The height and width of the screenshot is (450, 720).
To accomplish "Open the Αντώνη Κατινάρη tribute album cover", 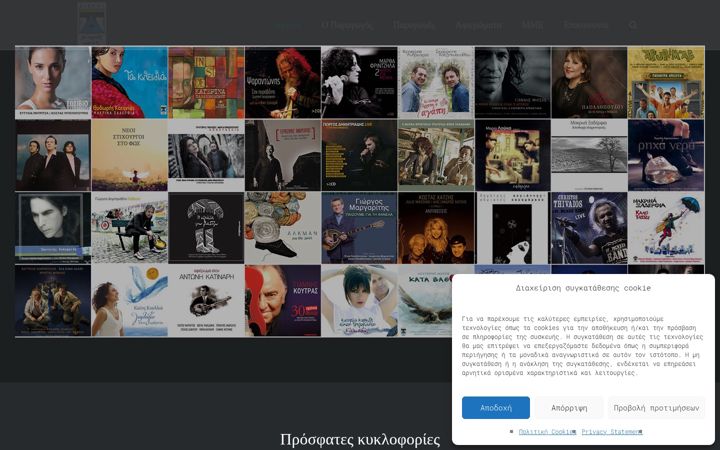I will tap(206, 301).
